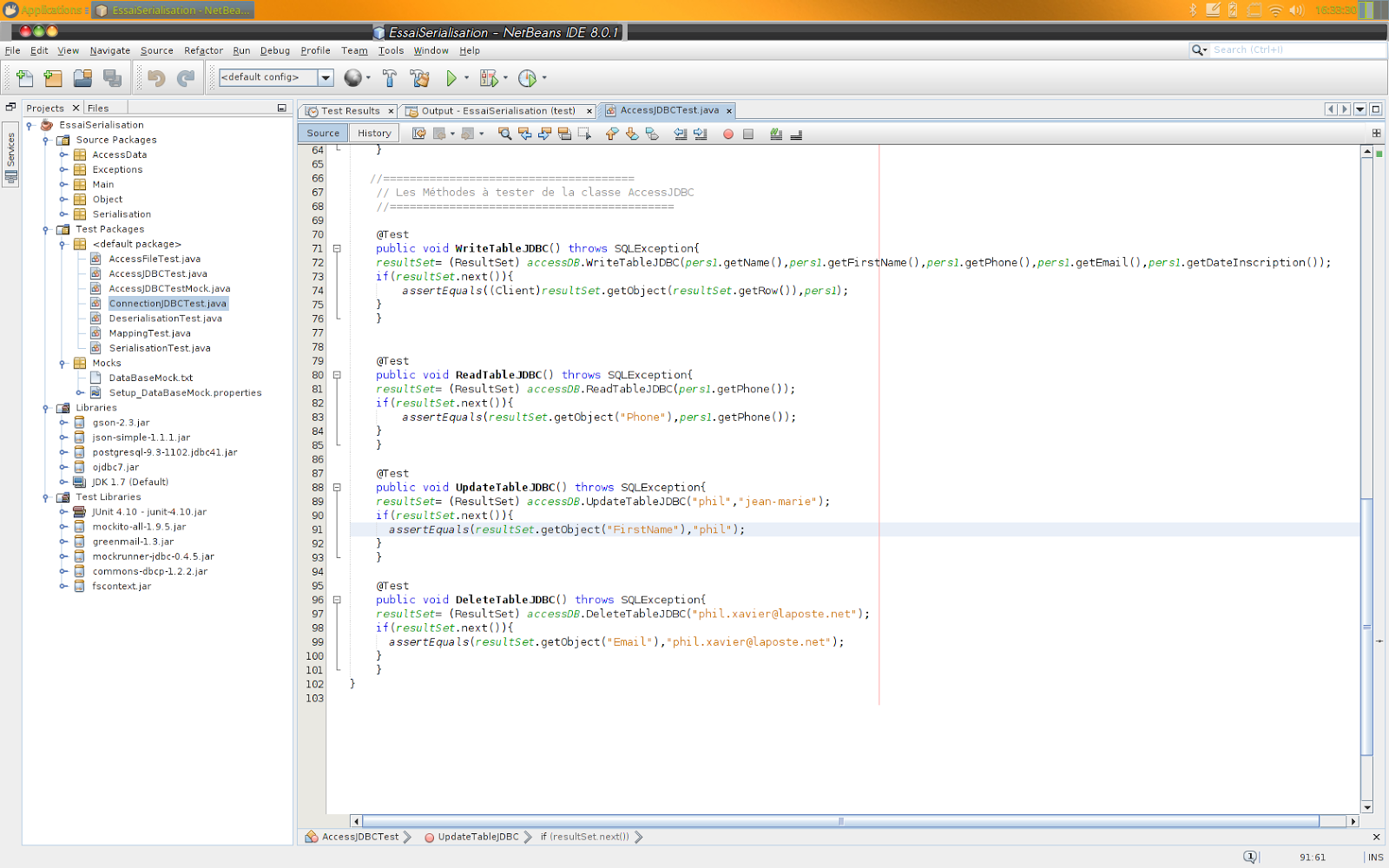Image resolution: width=1389 pixels, height=868 pixels.
Task: Collapse WriteTableJDBC code fold at line 71
Action: (337, 249)
